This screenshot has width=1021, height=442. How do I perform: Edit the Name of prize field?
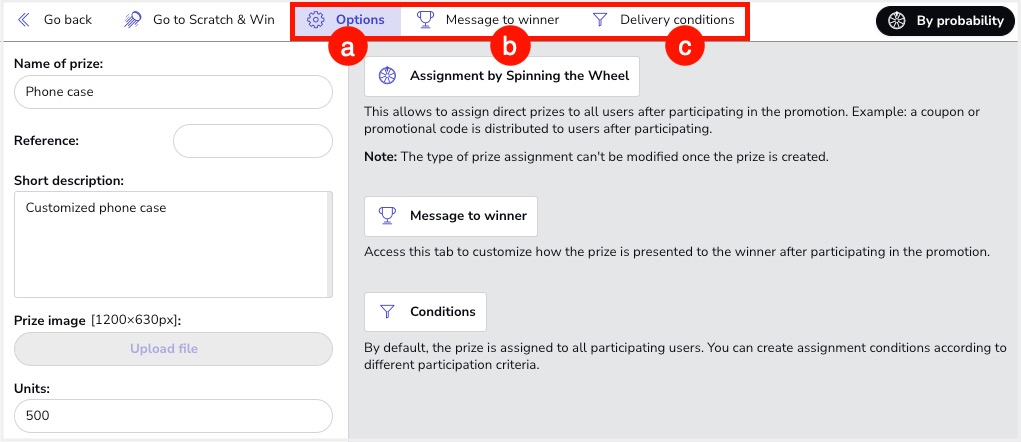[x=173, y=92]
